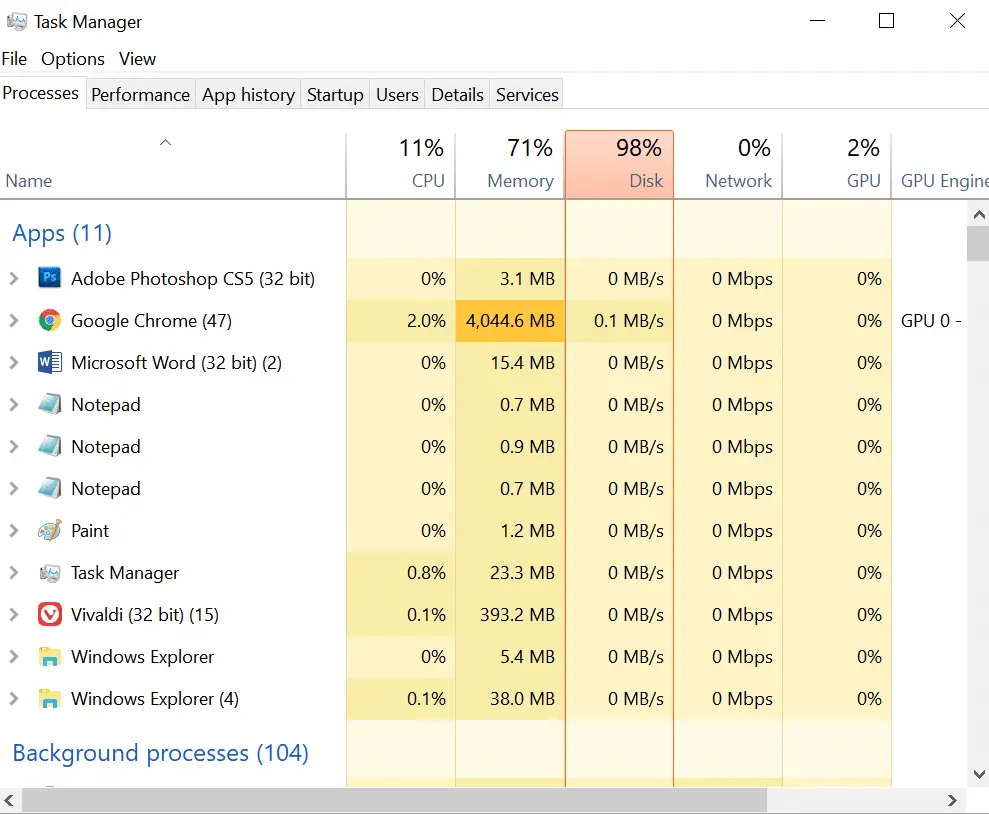Click the Windows Explorer (4) folder icon

click(x=50, y=699)
